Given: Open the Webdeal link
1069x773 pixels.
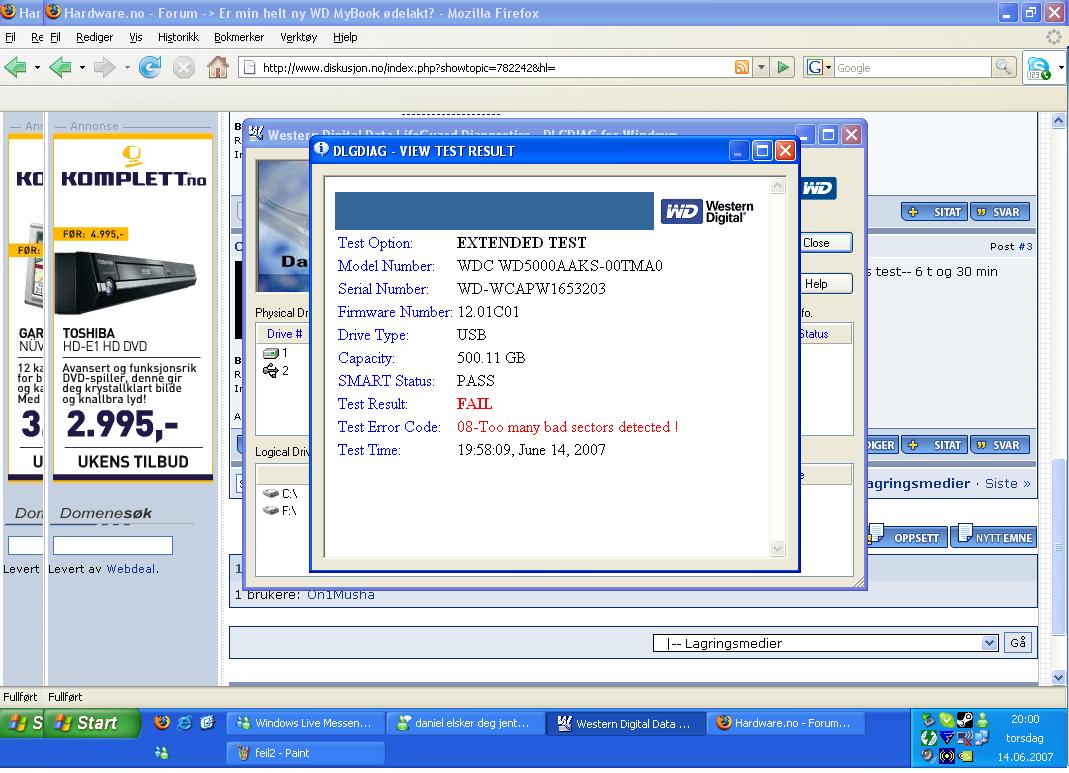Looking at the screenshot, I should 131,569.
